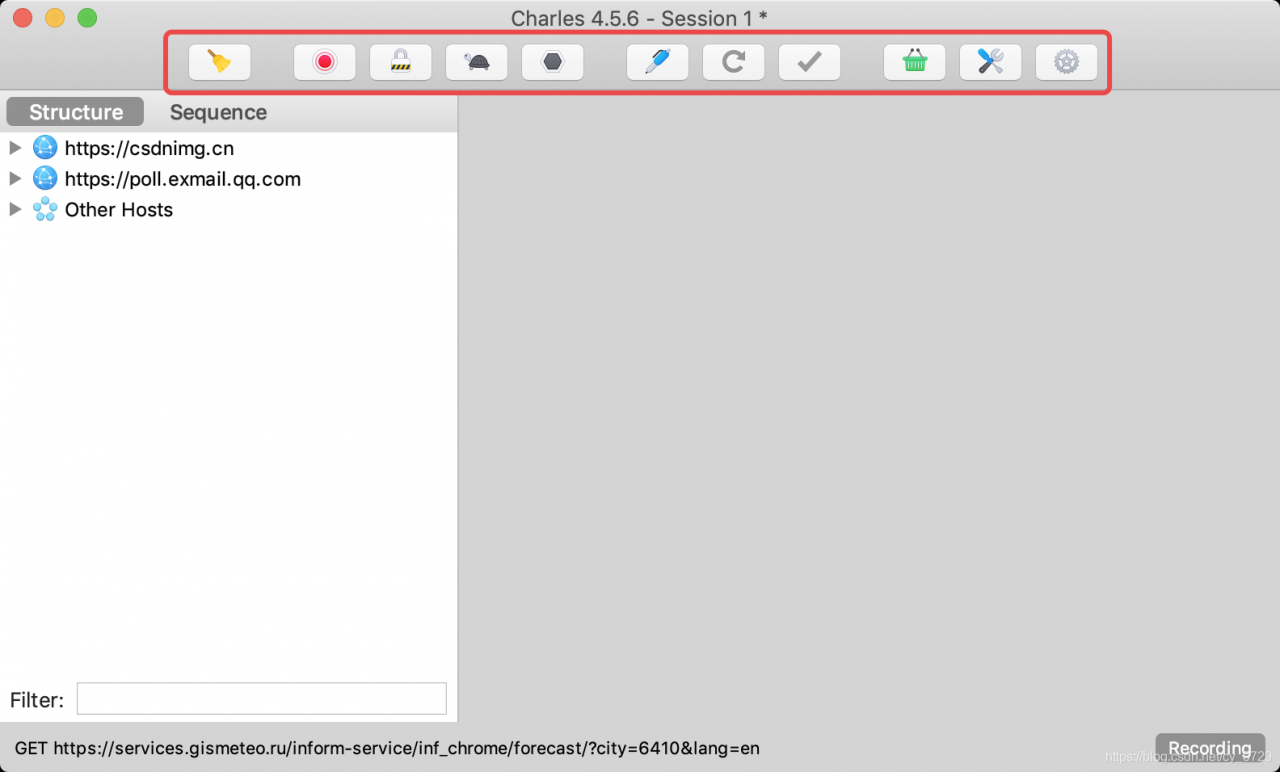Toggle throttling with the turtle icon
The height and width of the screenshot is (772, 1280).
pyautogui.click(x=476, y=62)
